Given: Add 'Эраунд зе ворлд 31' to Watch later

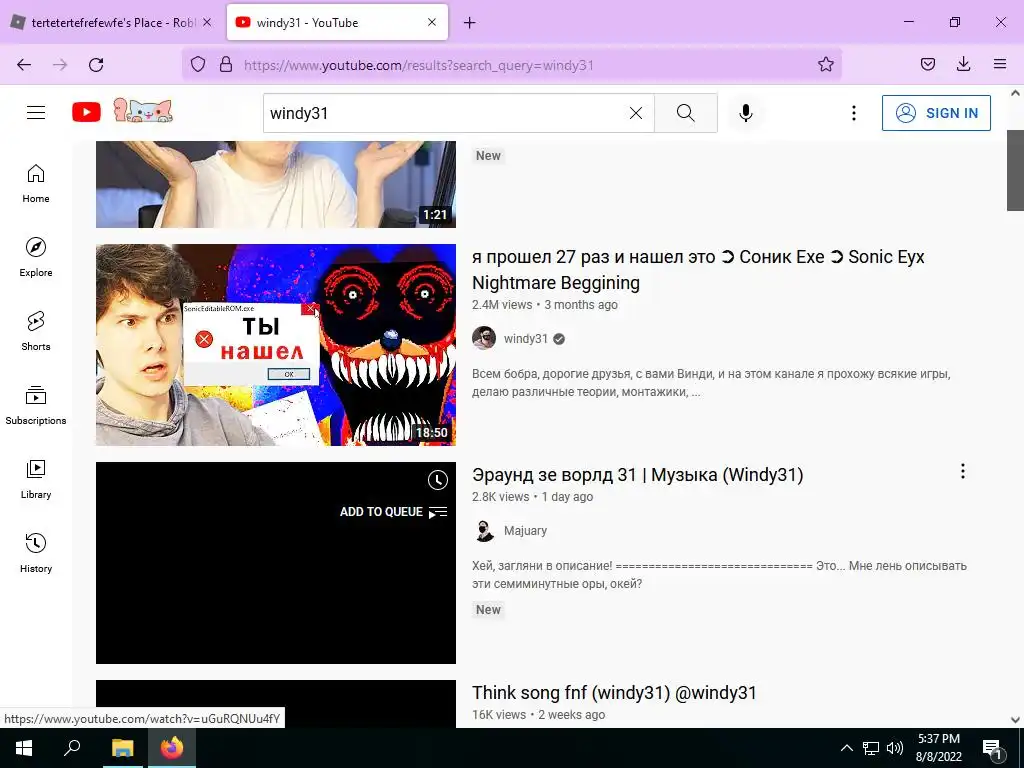Looking at the screenshot, I should pyautogui.click(x=438, y=481).
